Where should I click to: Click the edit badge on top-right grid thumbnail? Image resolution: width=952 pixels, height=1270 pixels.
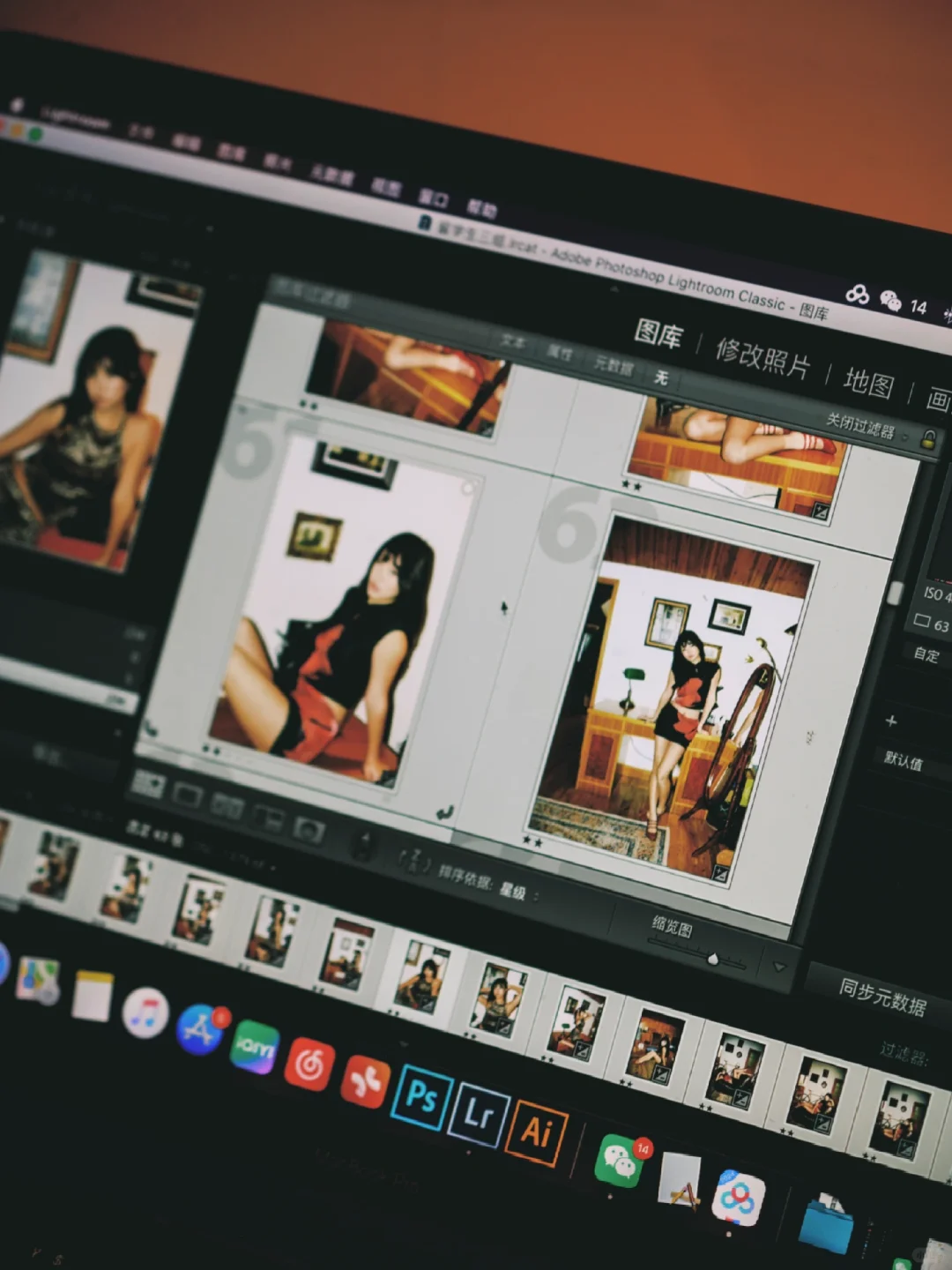coord(821,510)
